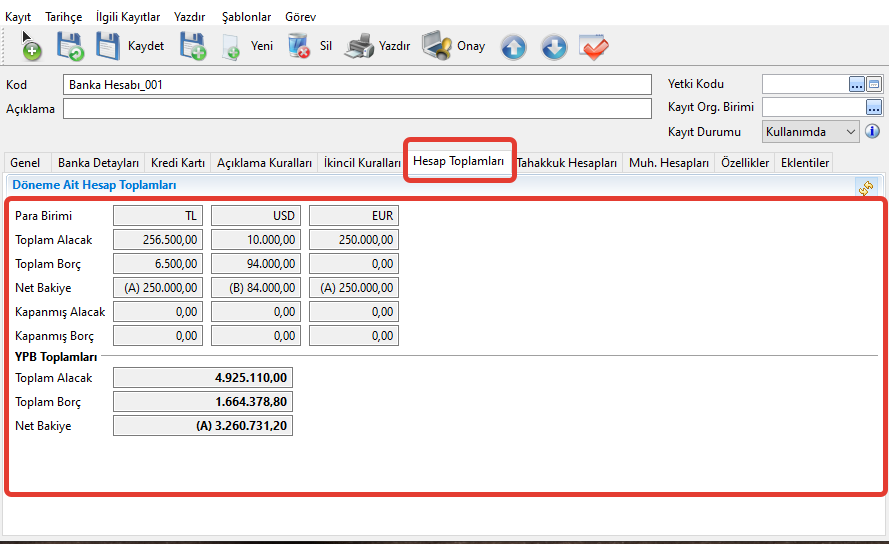Switch to the Muh. Hesapları tab
This screenshot has height=544, width=889.
click(x=669, y=162)
